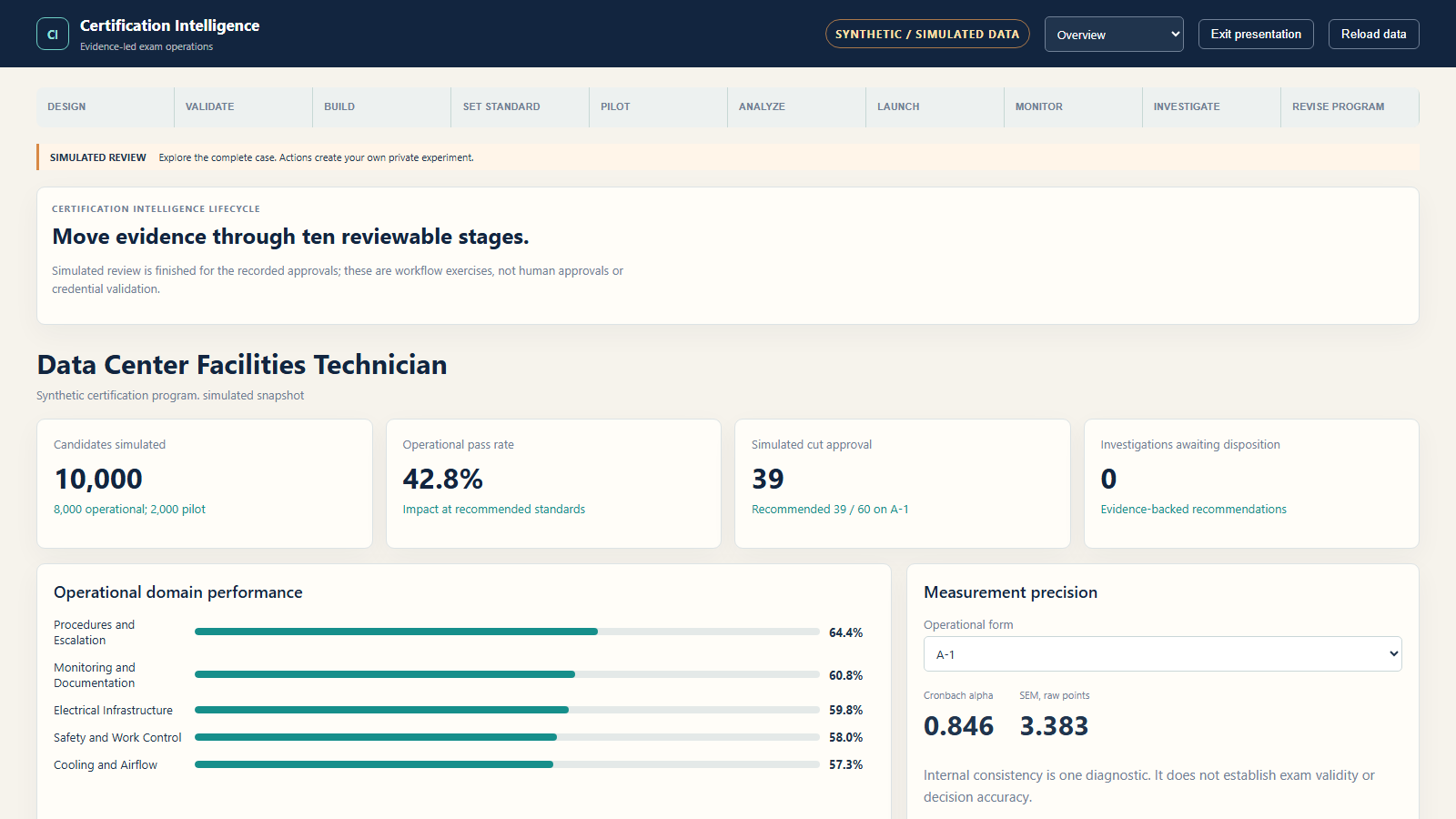Image resolution: width=1456 pixels, height=819 pixels.
Task: Click the Cooling and Airflow progress bar
Action: click(x=507, y=764)
